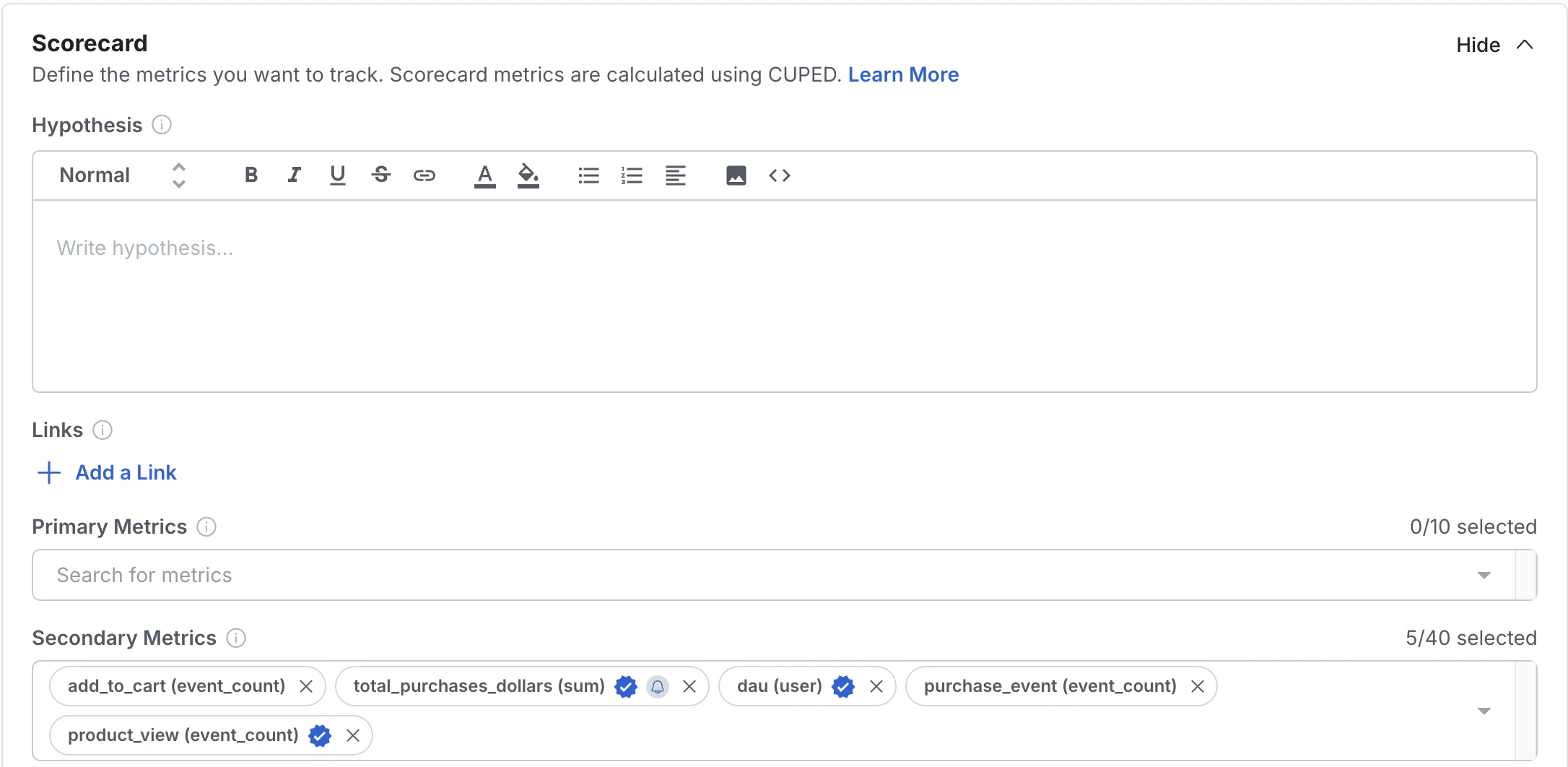Screen dimensions: 1568x767
Task: Insert an image into the hypothesis
Action: tap(736, 175)
